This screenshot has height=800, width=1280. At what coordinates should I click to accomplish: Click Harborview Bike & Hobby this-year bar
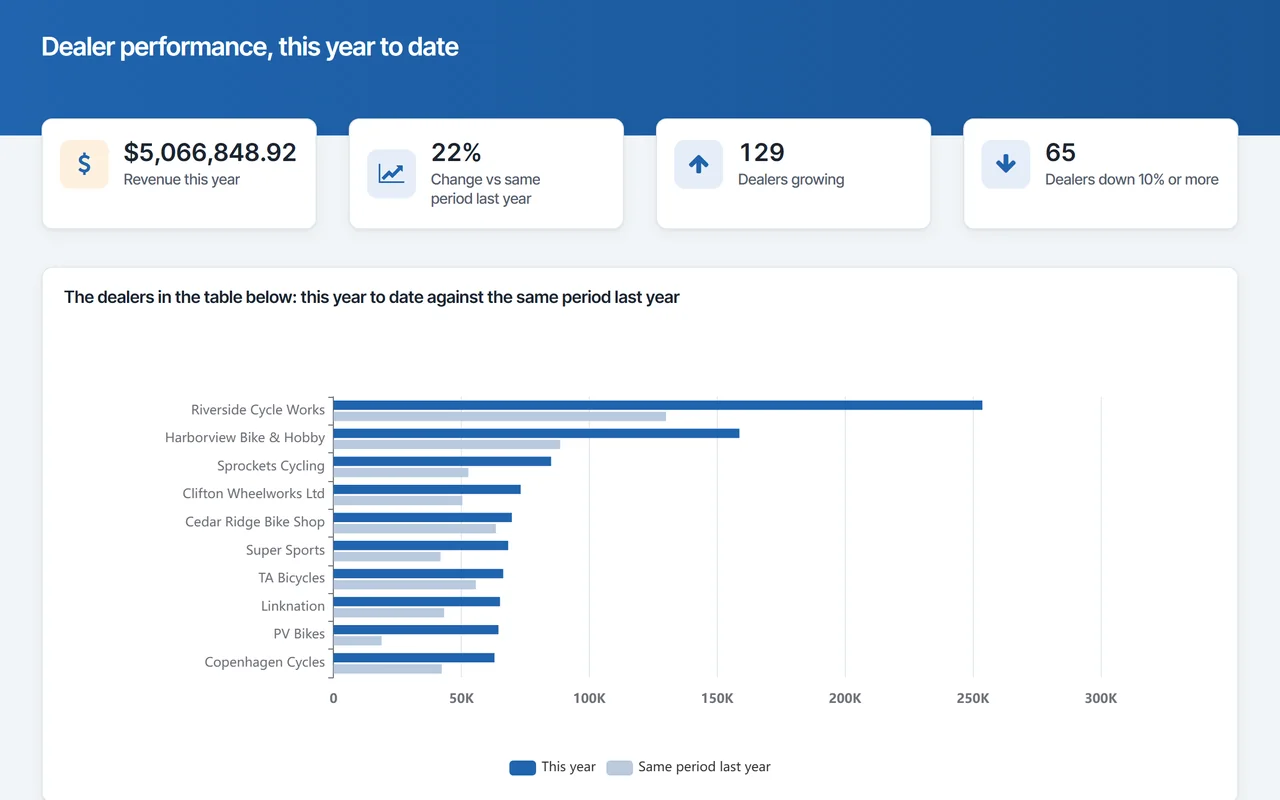click(x=537, y=433)
